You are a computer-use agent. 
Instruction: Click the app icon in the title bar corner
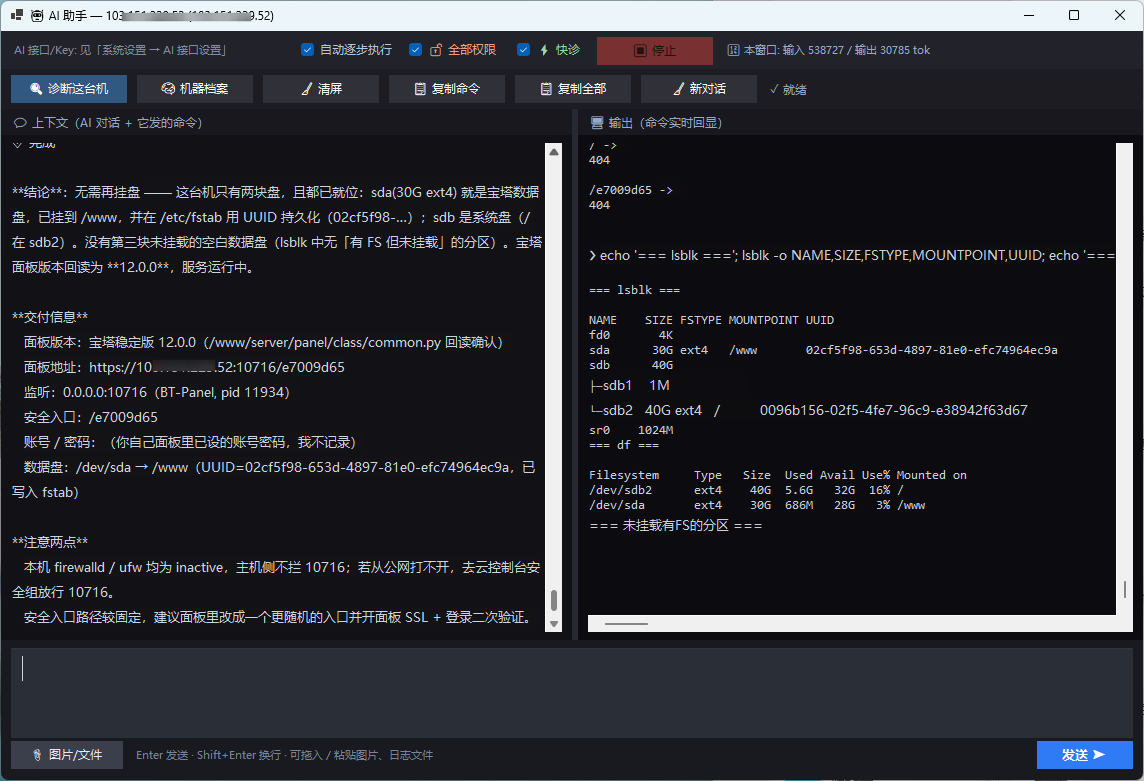click(x=17, y=15)
